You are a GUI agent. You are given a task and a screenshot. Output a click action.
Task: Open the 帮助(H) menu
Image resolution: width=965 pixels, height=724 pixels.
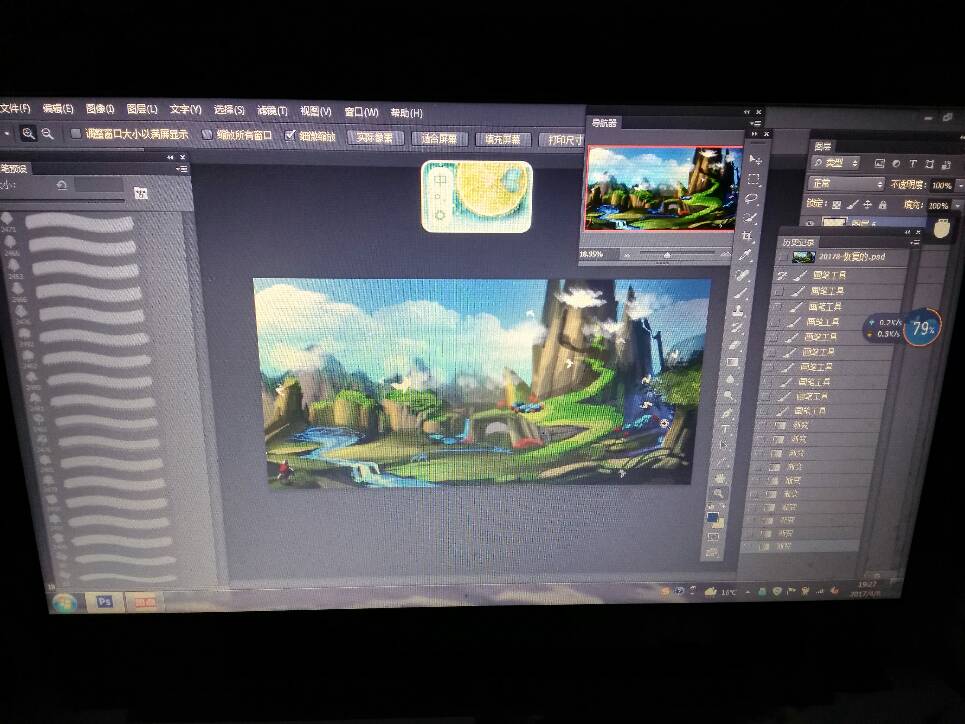click(406, 113)
